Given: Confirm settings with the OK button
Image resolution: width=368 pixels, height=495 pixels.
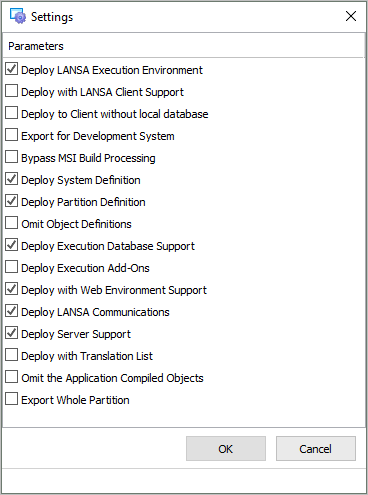Looking at the screenshot, I should pos(226,449).
